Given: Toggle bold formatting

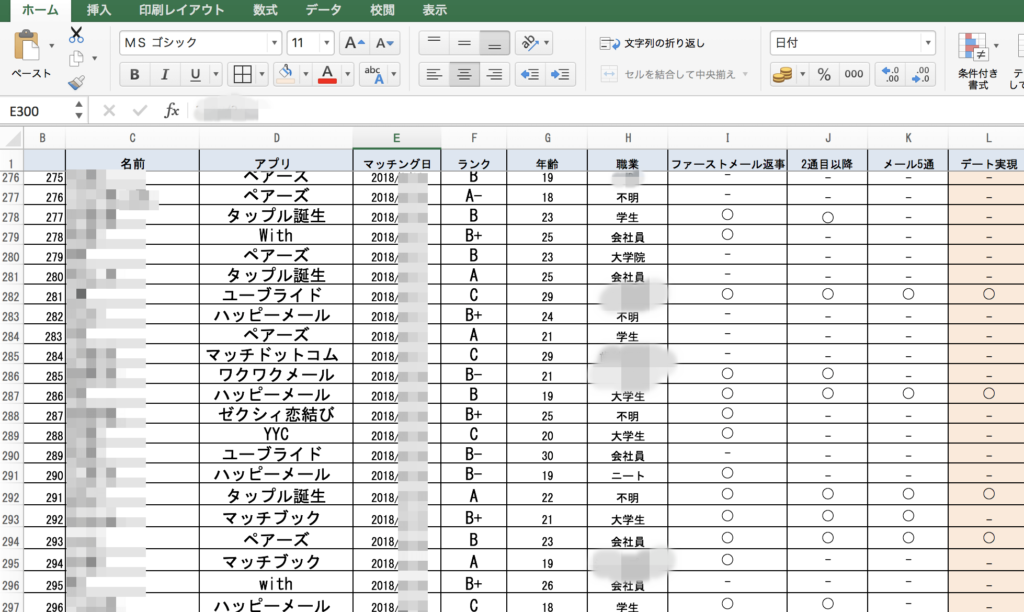Looking at the screenshot, I should tap(135, 74).
